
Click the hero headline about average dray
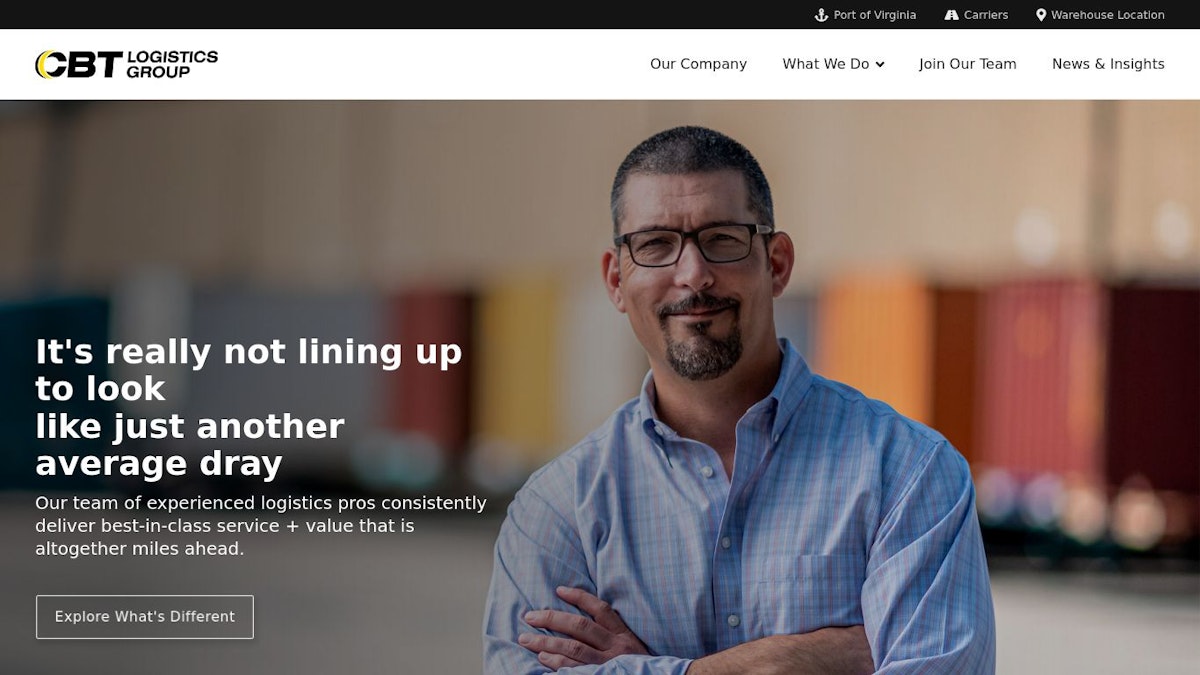point(248,407)
